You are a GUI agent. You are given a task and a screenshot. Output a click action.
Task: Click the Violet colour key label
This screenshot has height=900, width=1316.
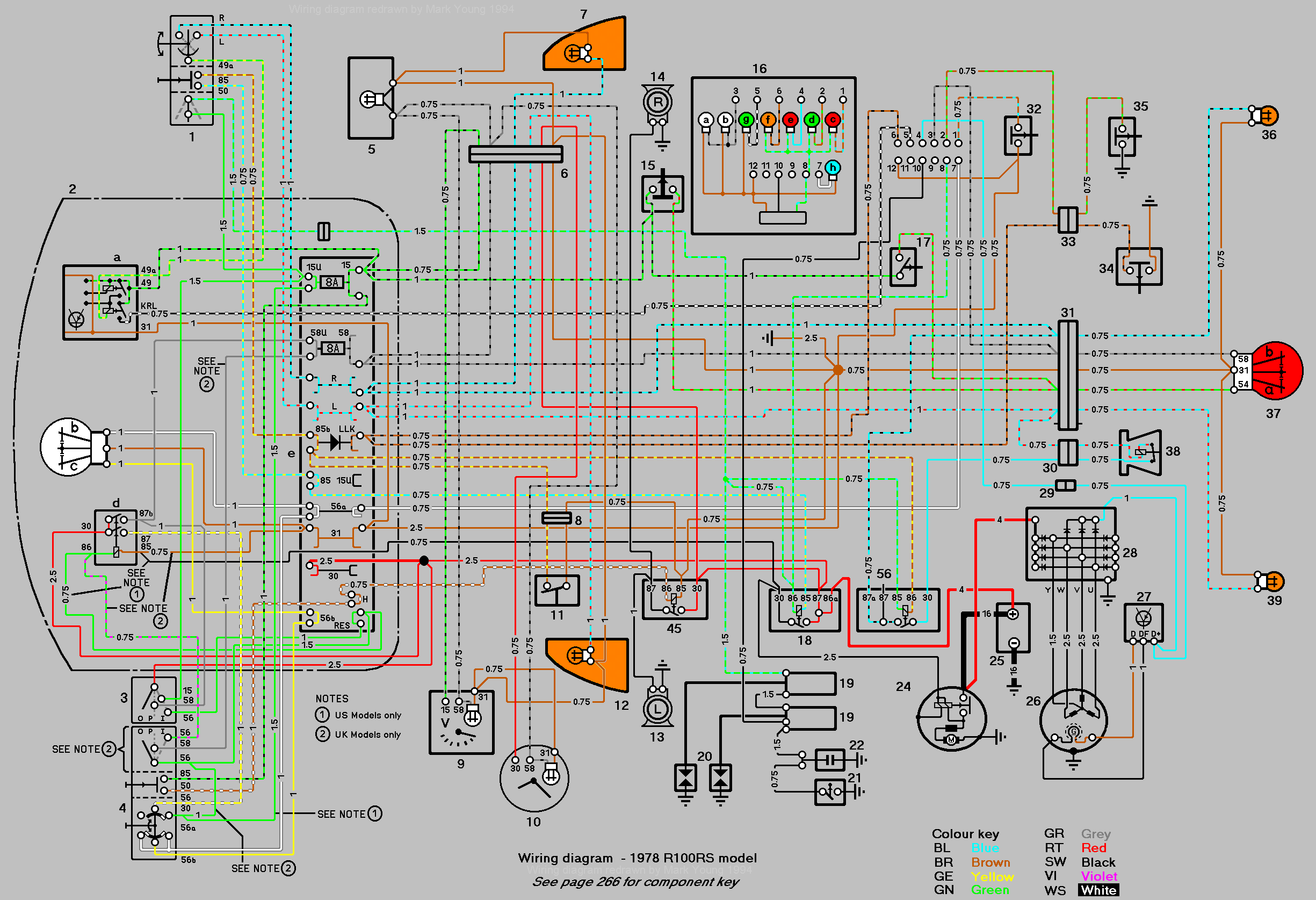coord(1099,876)
